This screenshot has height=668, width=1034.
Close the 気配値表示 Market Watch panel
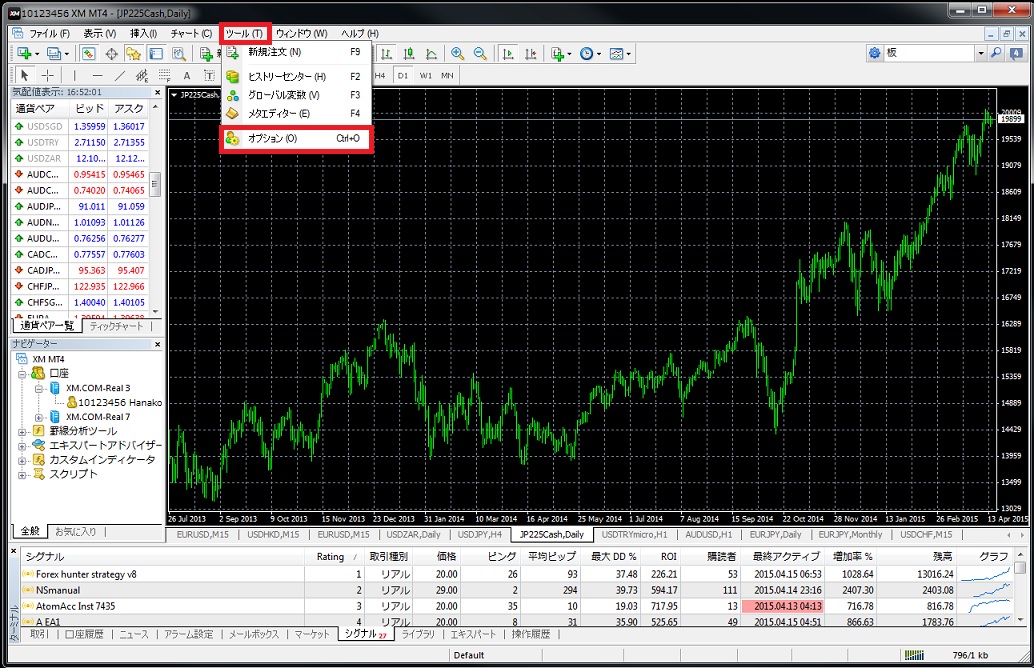pos(157,92)
